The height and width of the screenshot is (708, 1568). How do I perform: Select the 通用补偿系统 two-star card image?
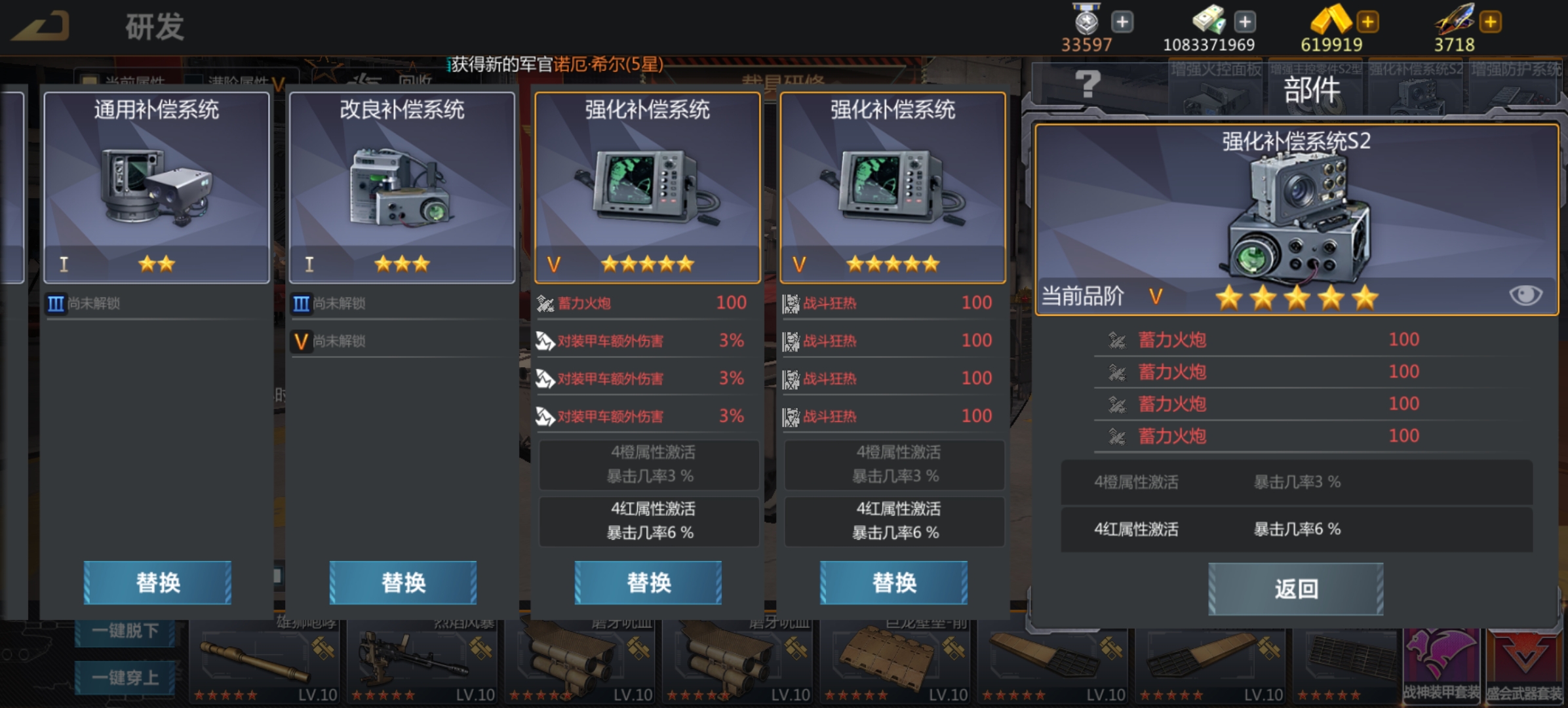pyautogui.click(x=157, y=187)
